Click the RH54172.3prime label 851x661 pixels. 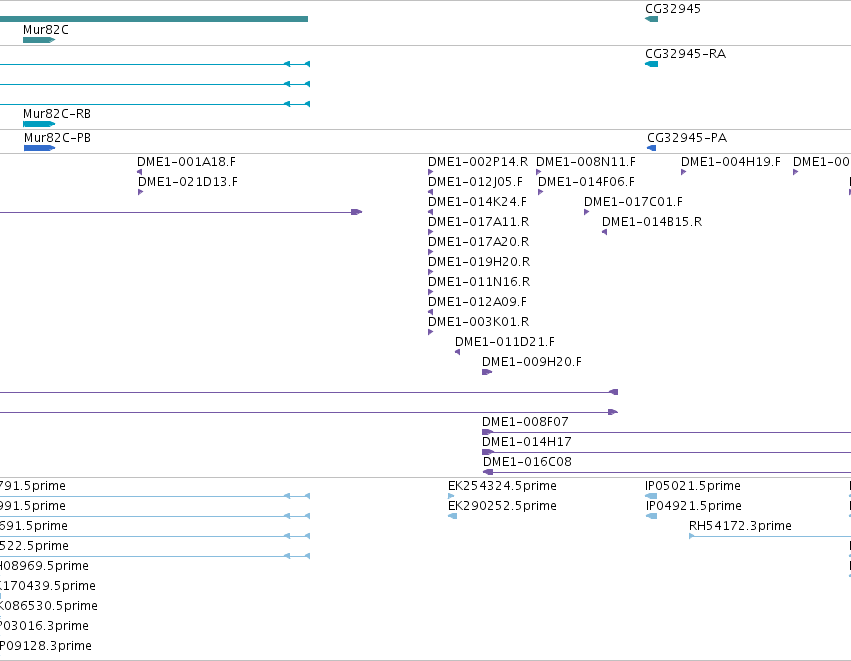(740, 525)
